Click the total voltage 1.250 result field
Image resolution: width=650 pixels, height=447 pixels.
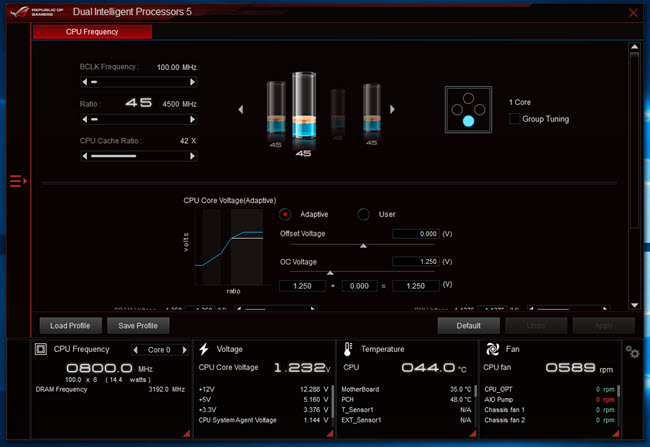(x=416, y=286)
